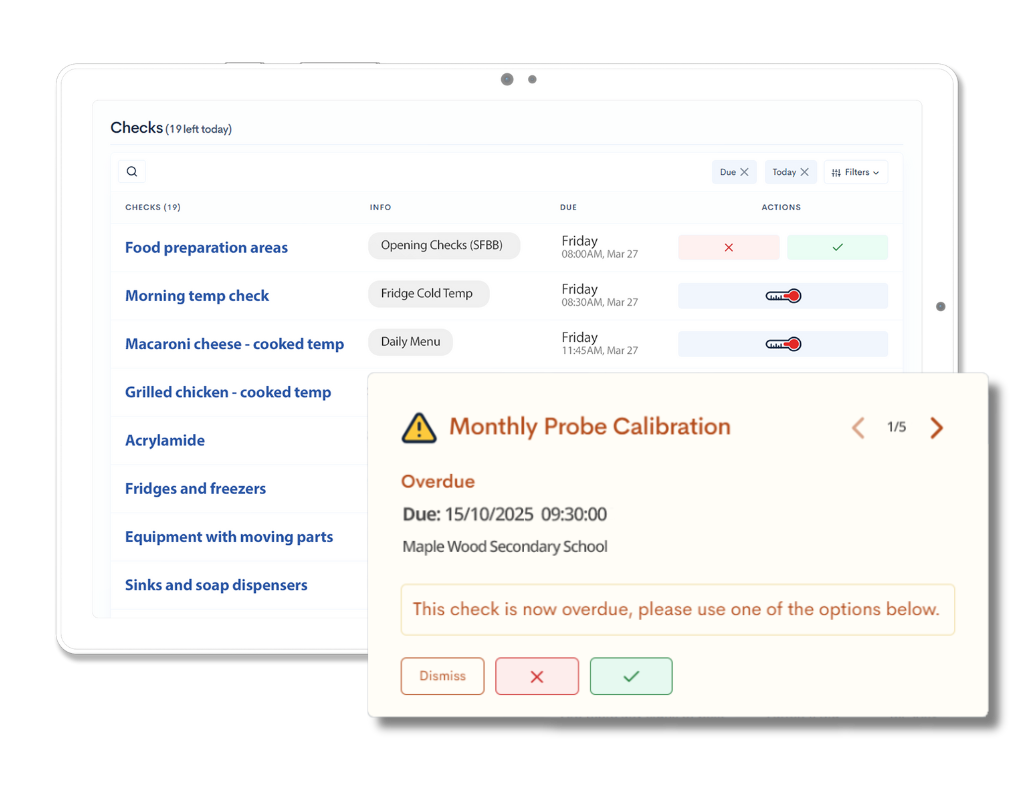Open Food preparation areas check
The height and width of the screenshot is (800, 1024).
pos(206,248)
